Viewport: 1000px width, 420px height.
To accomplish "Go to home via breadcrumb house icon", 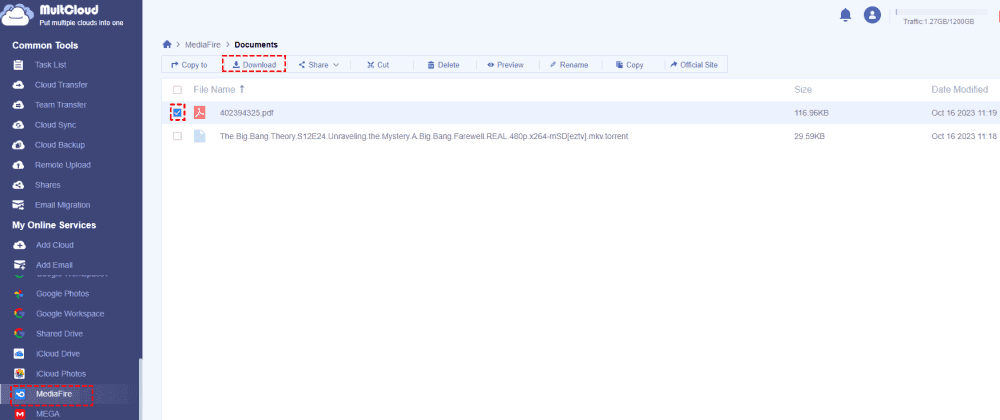I will [x=167, y=45].
